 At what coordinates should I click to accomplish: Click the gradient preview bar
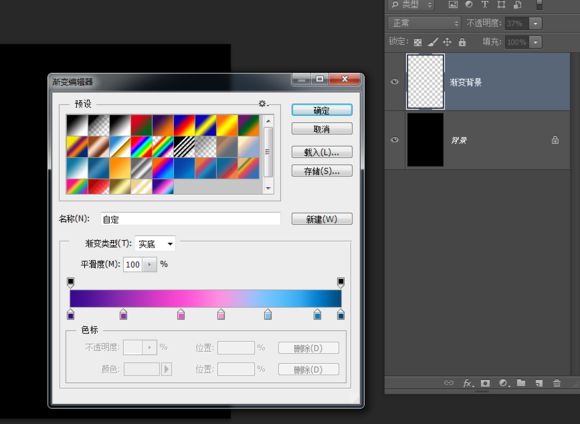tap(206, 299)
